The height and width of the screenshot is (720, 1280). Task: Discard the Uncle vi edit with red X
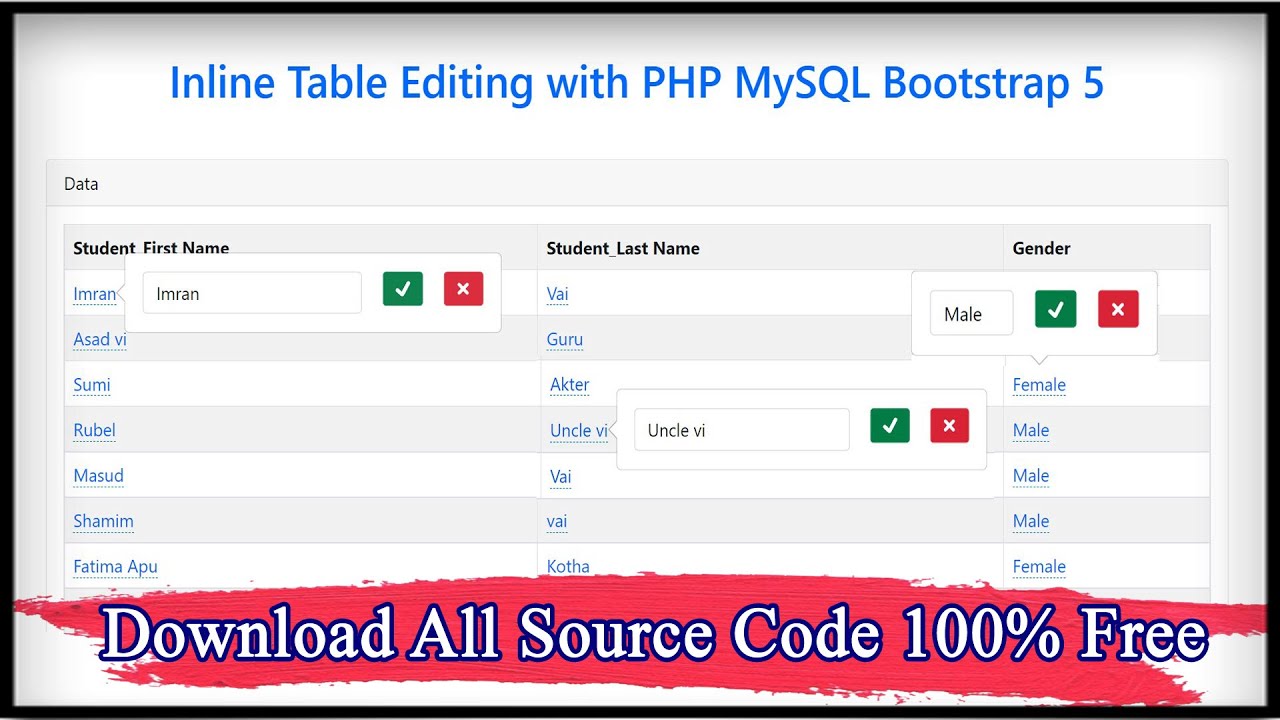tap(949, 425)
